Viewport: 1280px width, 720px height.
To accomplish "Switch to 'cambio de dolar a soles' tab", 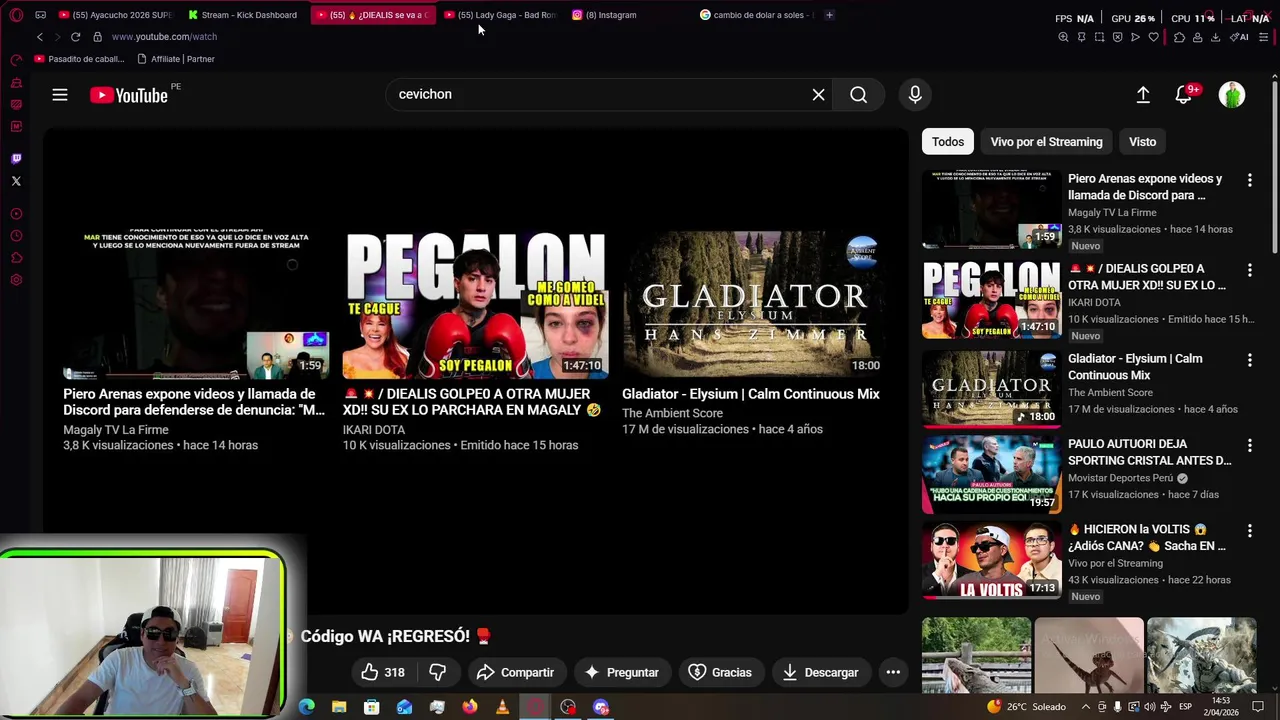I will point(757,15).
